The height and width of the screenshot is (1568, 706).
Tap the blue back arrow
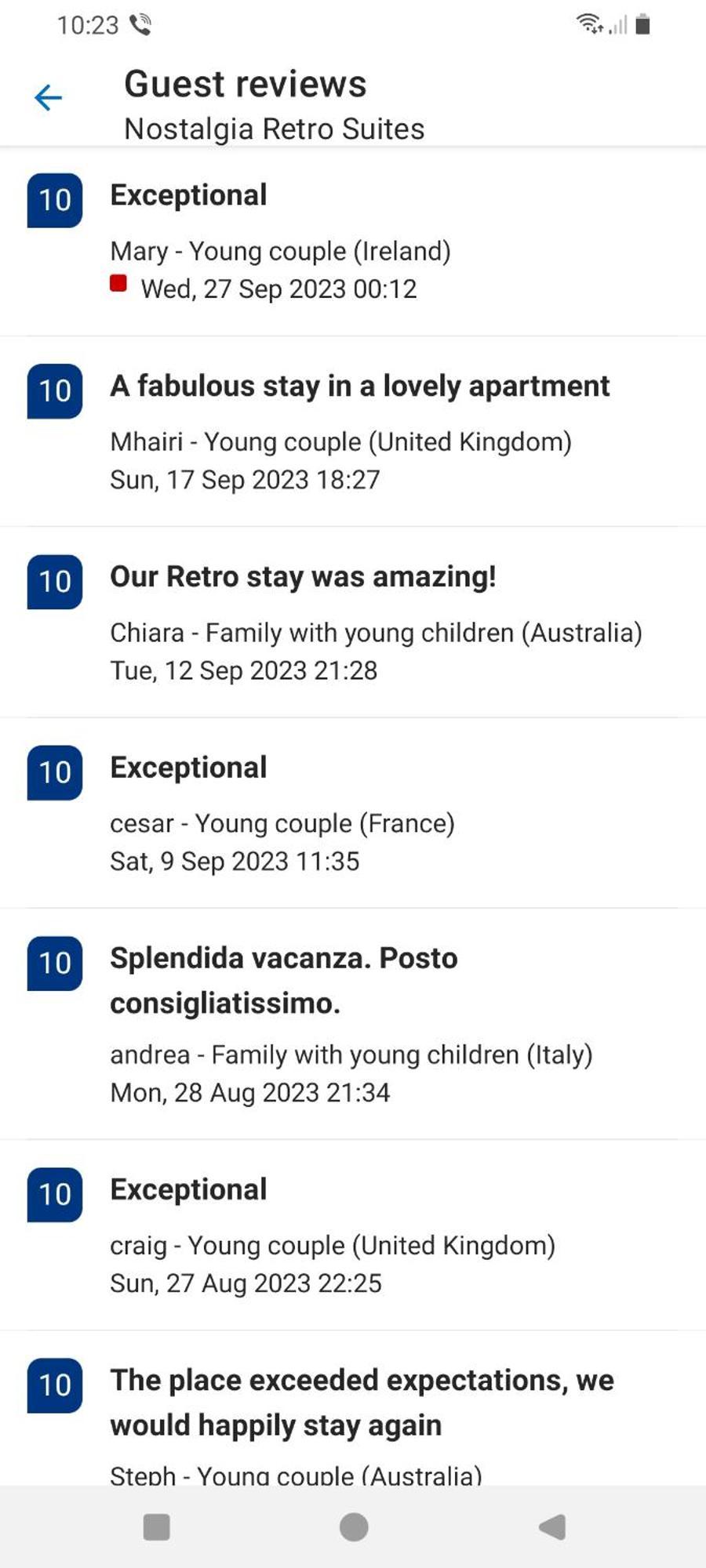point(49,98)
